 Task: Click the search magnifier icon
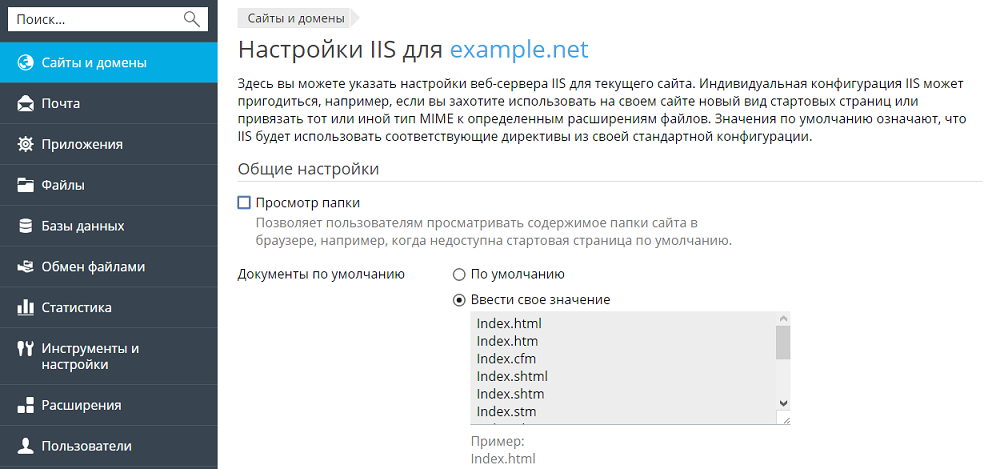point(192,19)
